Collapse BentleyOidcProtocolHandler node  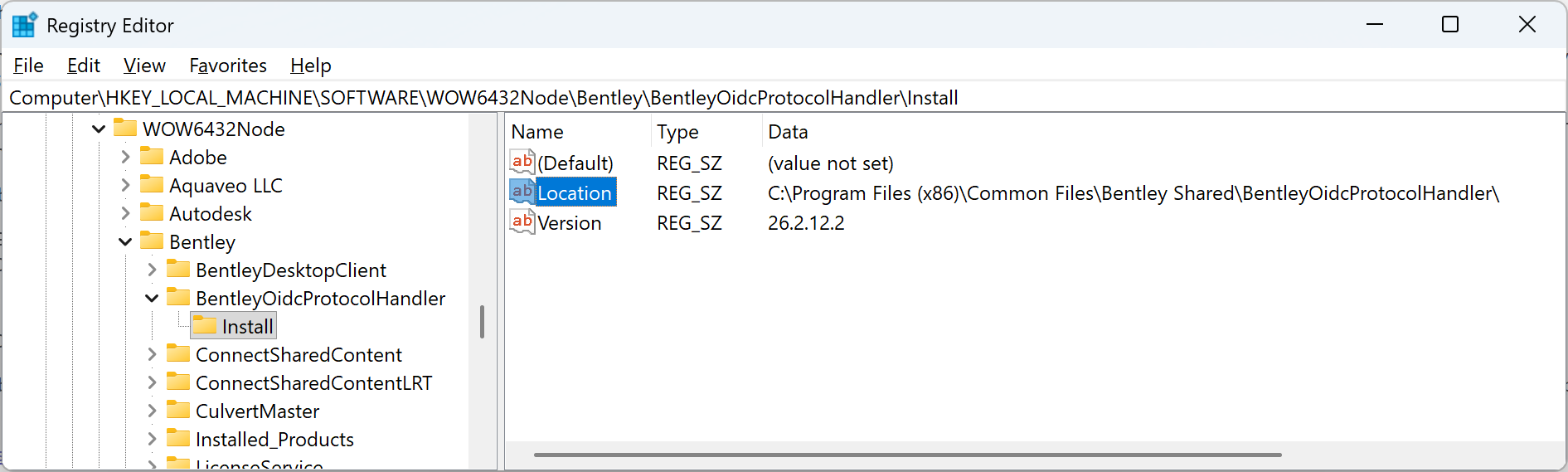(x=152, y=298)
